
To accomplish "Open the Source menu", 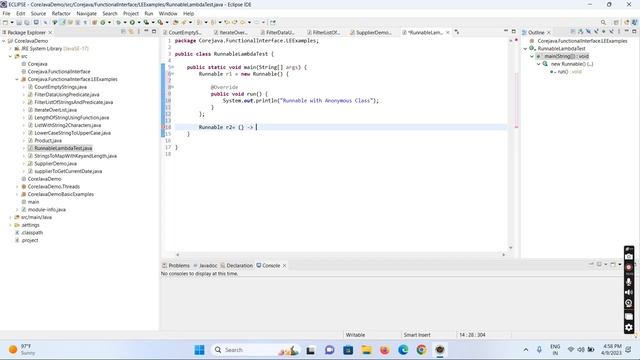I will [x=38, y=13].
